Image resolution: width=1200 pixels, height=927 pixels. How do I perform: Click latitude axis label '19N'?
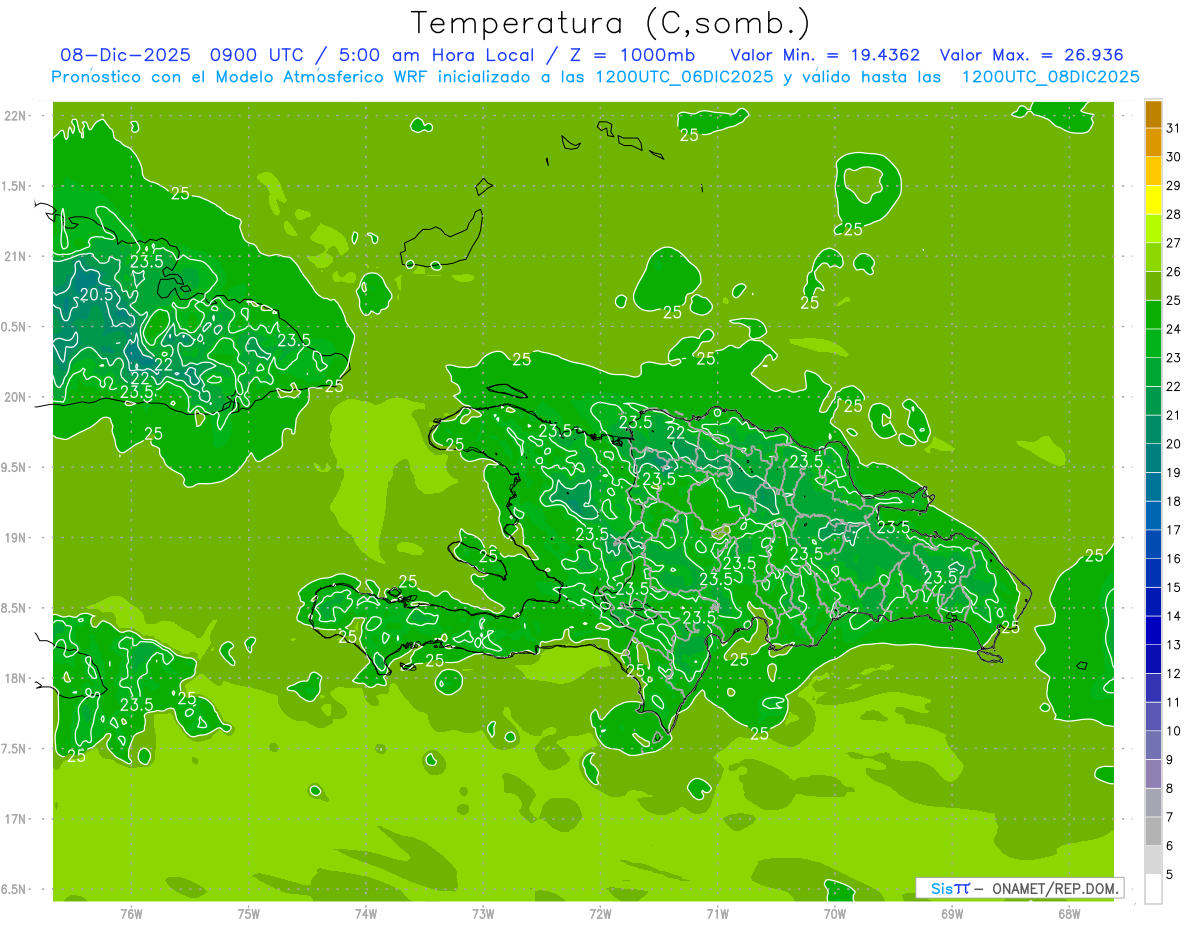coord(15,538)
